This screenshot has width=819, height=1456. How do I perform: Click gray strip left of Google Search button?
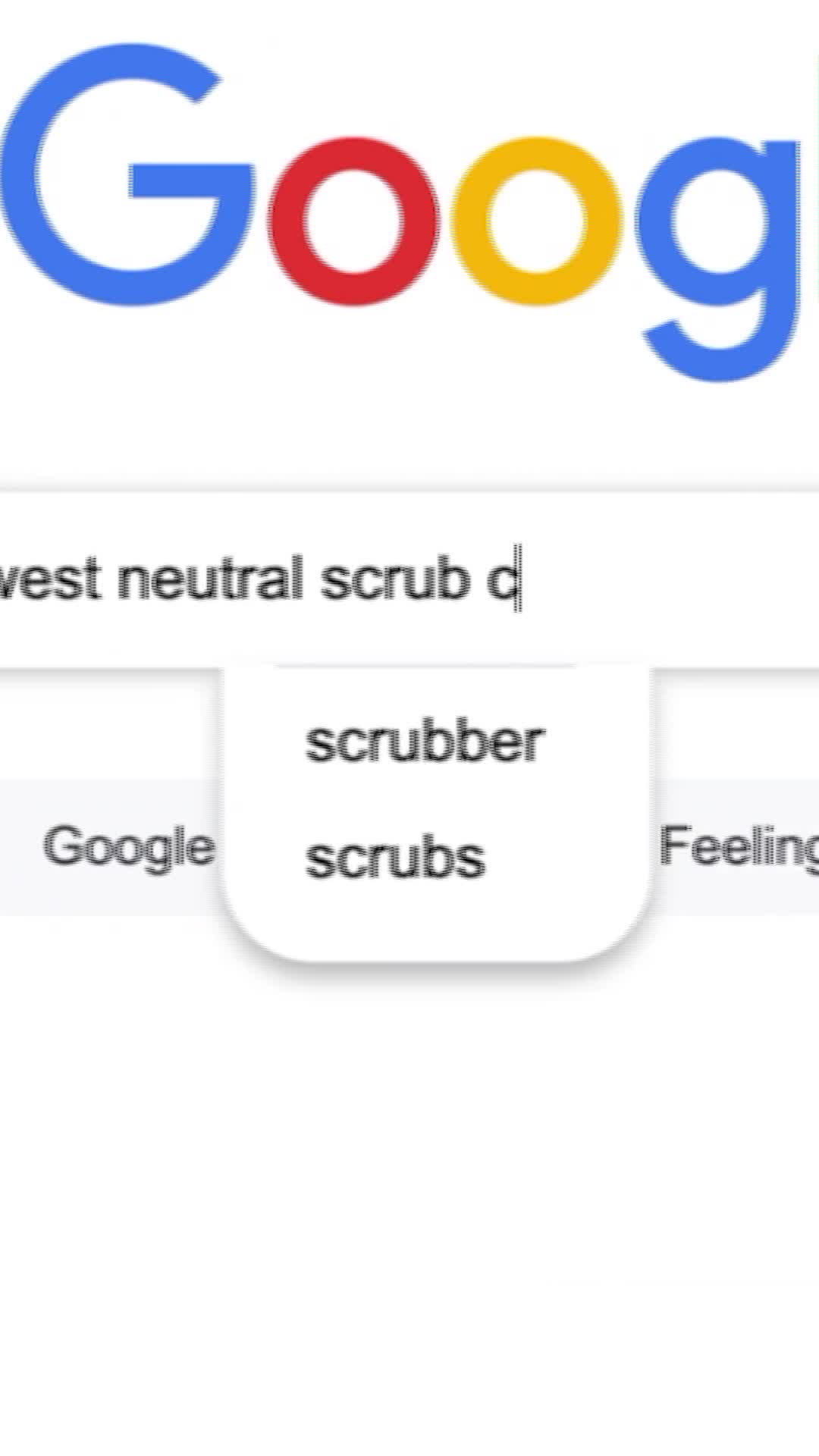(20, 846)
